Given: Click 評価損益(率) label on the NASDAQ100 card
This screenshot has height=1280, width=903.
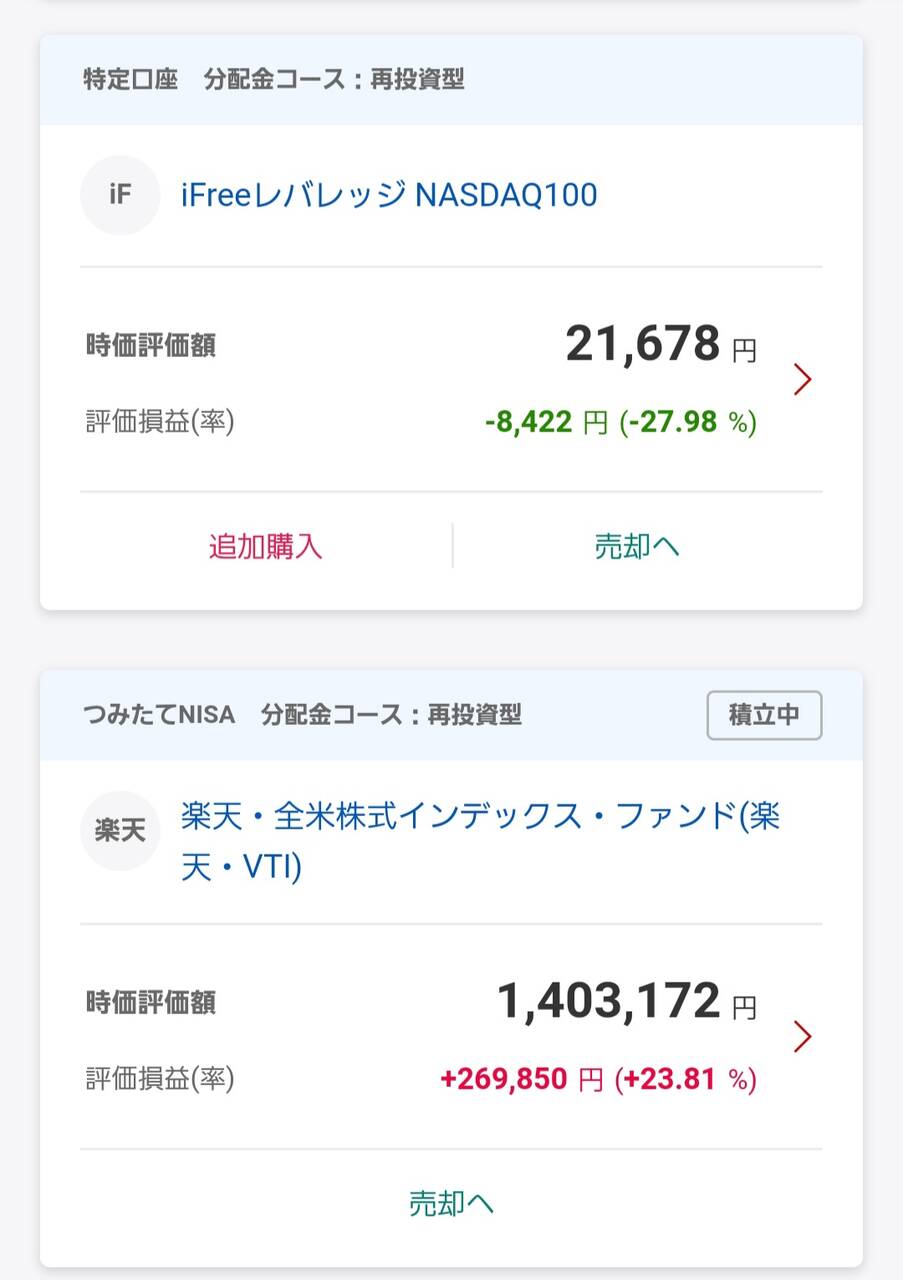Looking at the screenshot, I should point(160,422).
